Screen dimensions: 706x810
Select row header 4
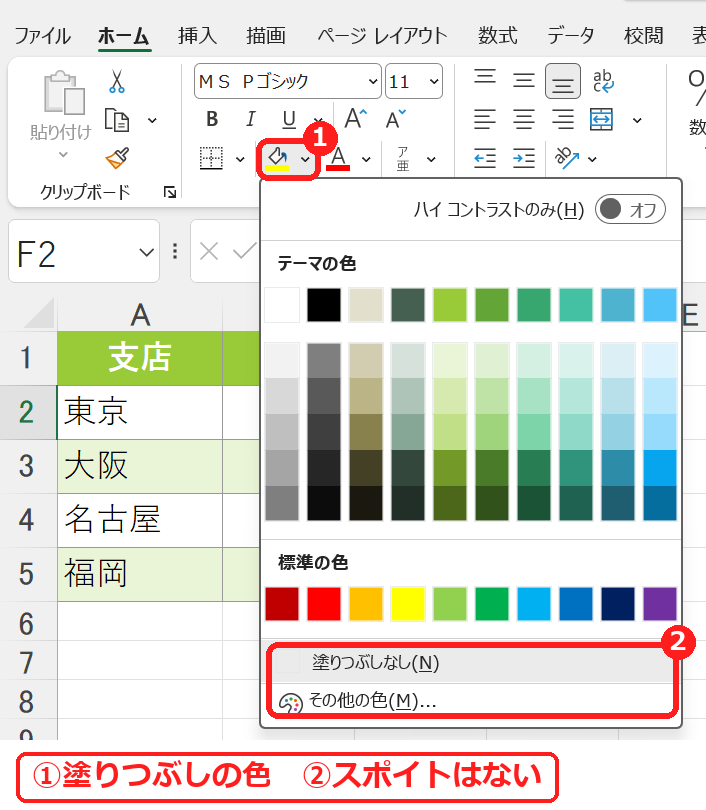click(27, 520)
